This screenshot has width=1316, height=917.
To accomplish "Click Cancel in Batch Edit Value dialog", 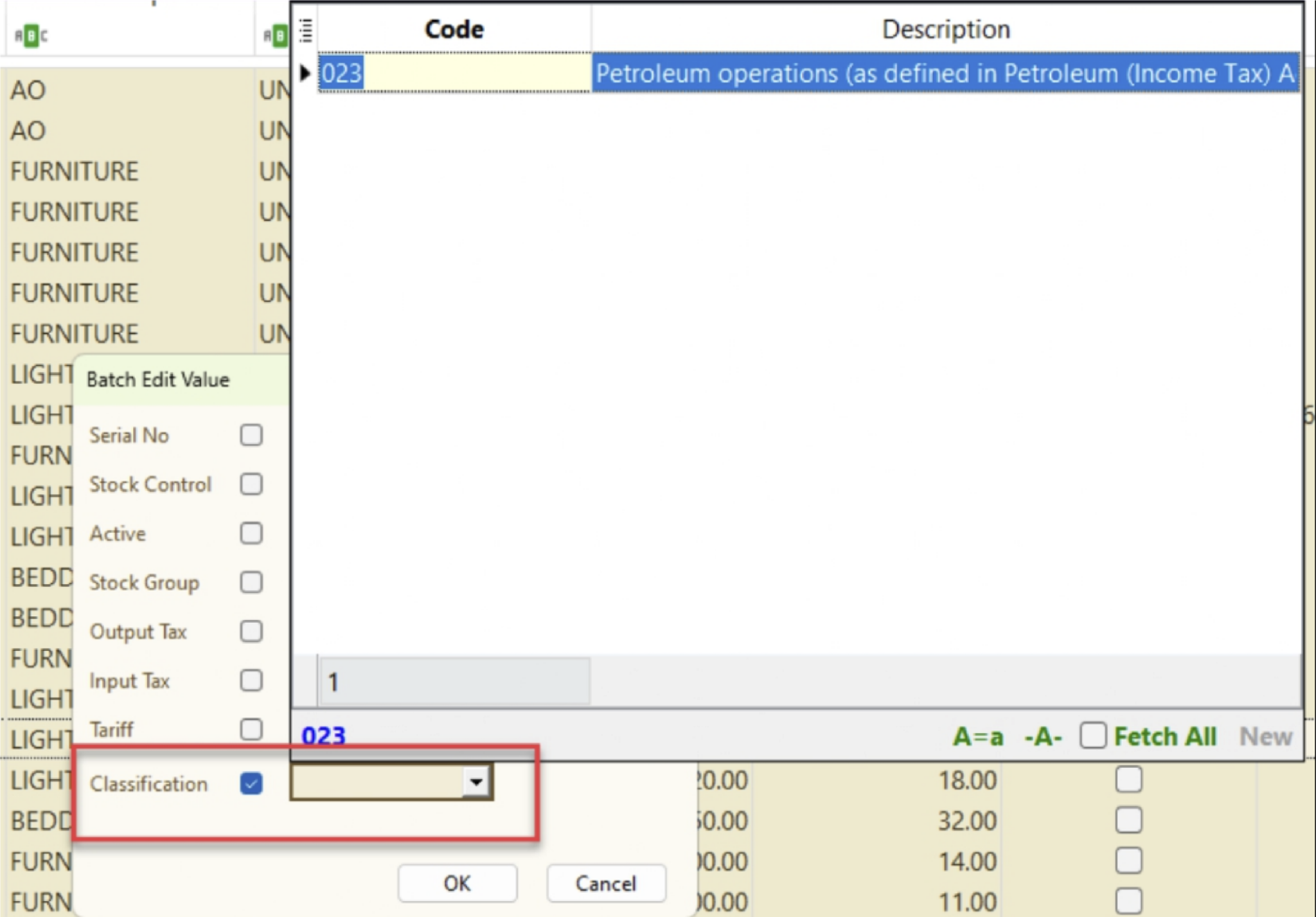I will point(605,884).
